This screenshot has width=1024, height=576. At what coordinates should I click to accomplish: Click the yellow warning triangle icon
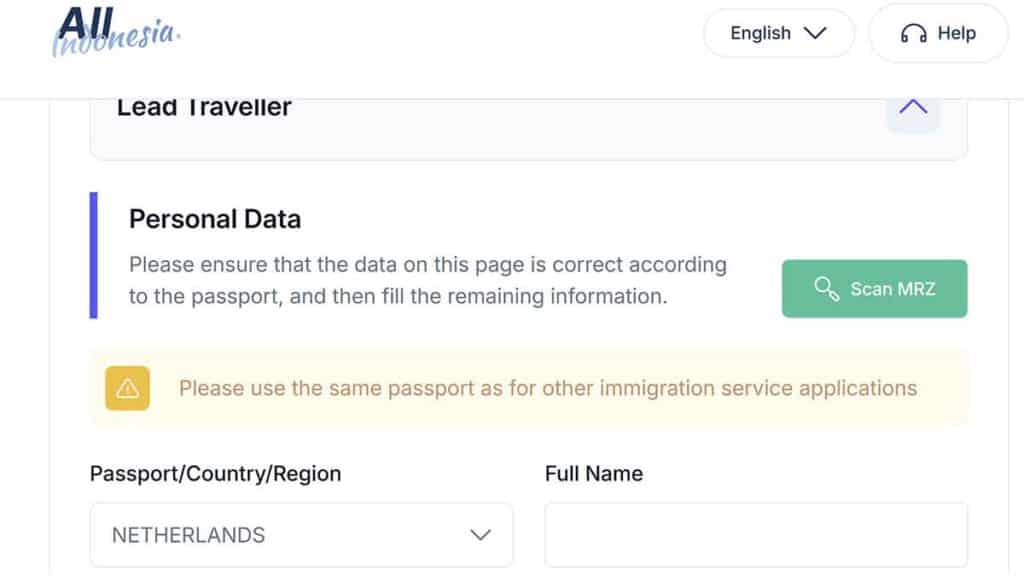tap(127, 389)
